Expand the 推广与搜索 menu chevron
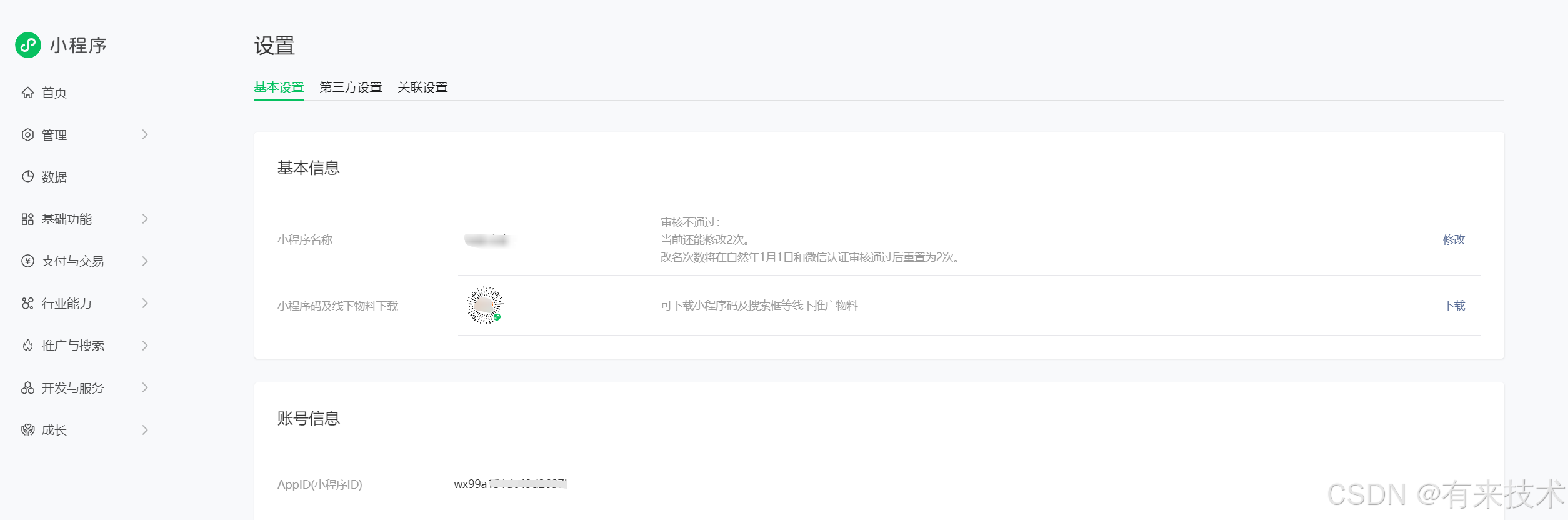Viewport: 1568px width, 520px height. 145,345
